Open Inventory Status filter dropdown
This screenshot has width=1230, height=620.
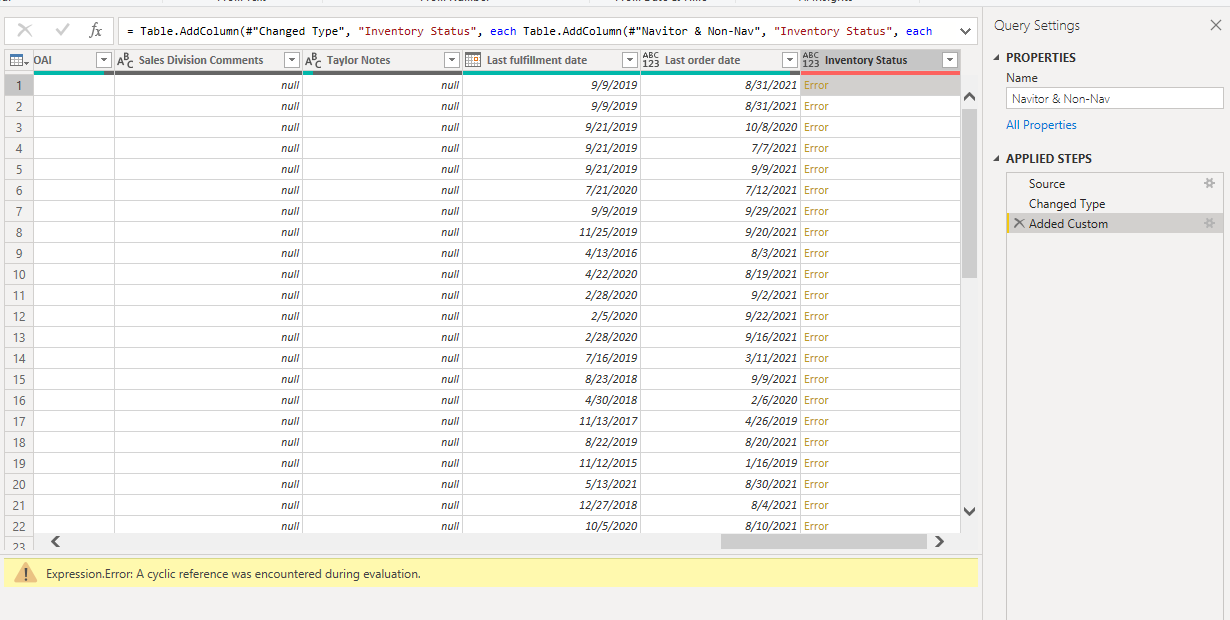949,61
